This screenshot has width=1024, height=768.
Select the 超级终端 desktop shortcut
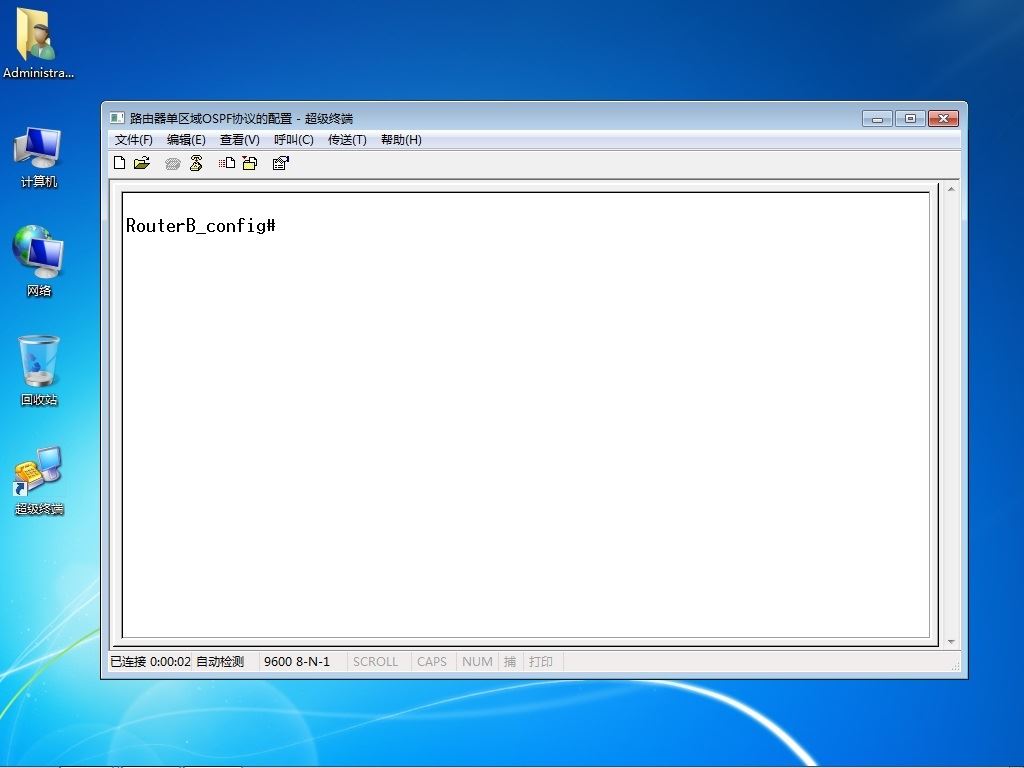39,480
